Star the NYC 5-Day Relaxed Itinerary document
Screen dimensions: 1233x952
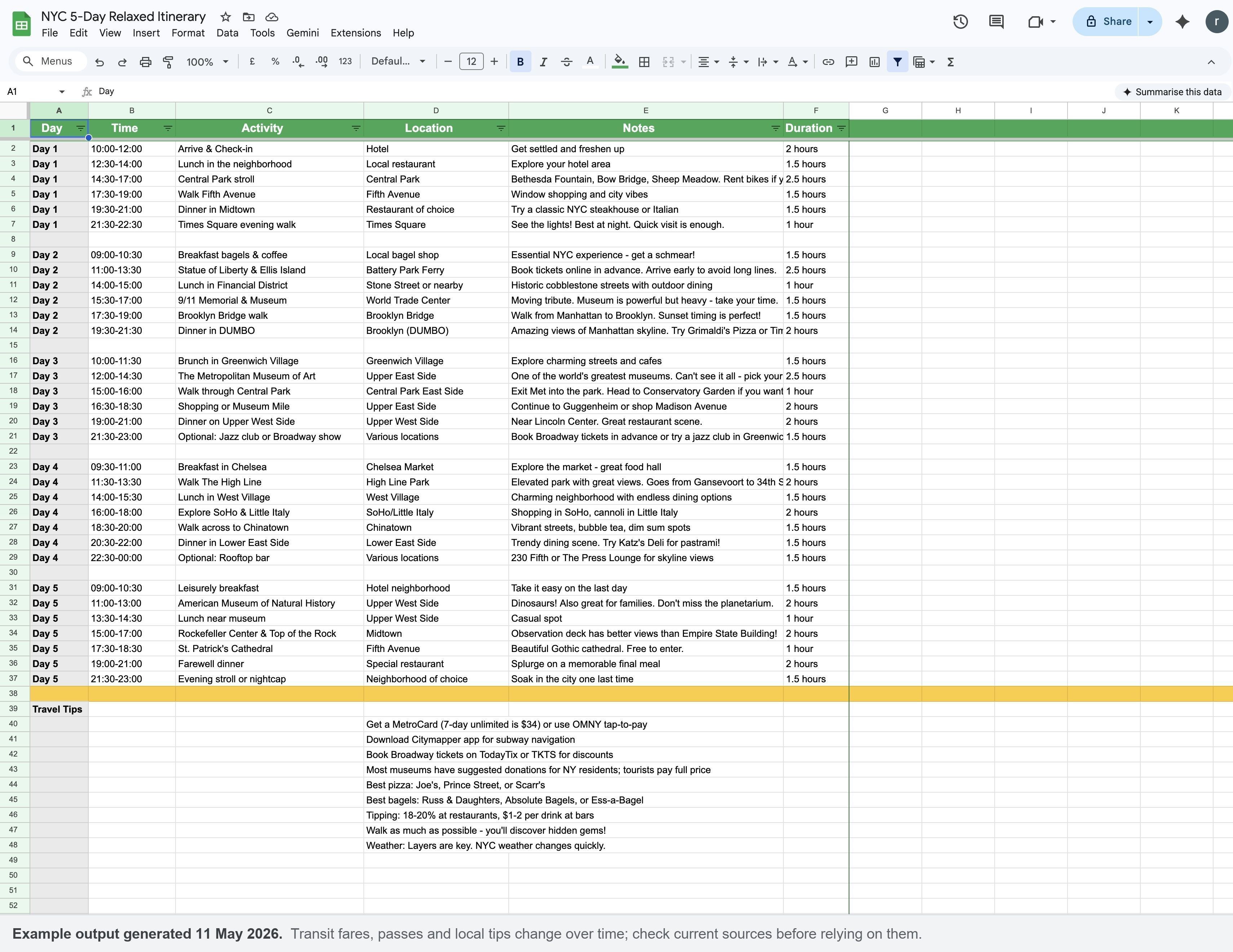coord(225,17)
